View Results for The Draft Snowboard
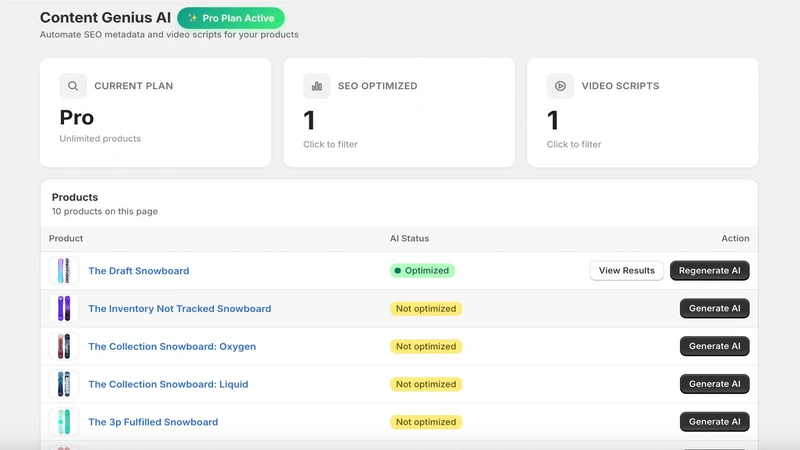The width and height of the screenshot is (800, 450). (627, 270)
